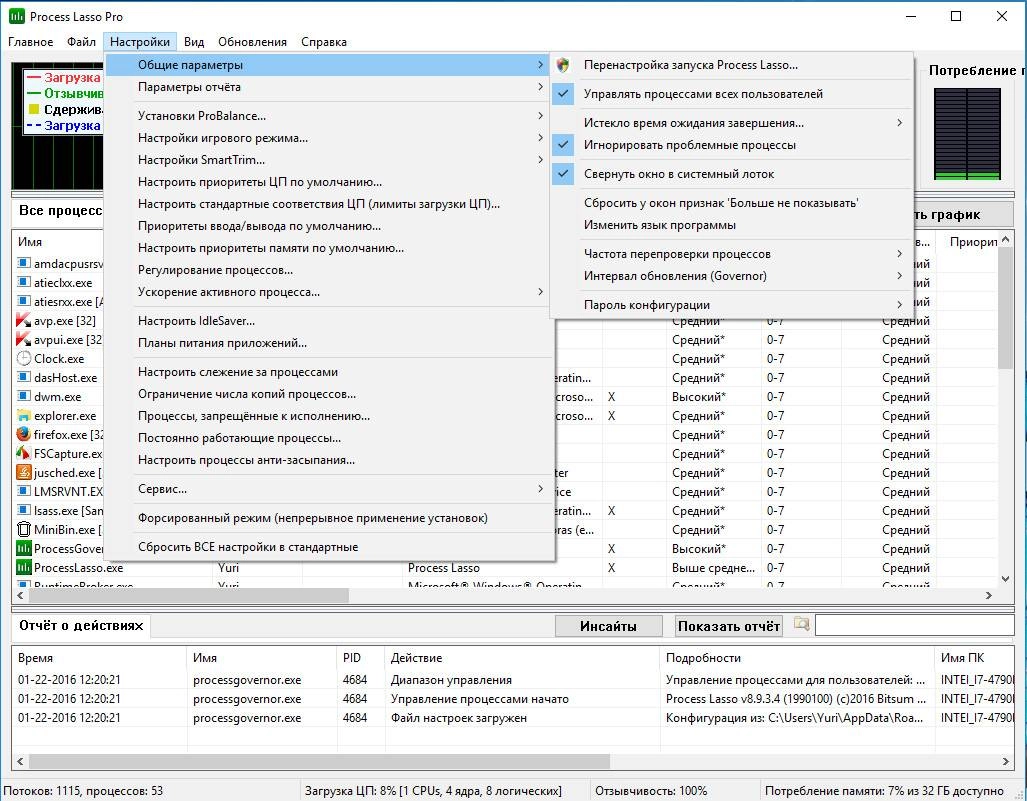Click the amdacpusrsv process icon
Viewport: 1027px width, 801px height.
24,263
